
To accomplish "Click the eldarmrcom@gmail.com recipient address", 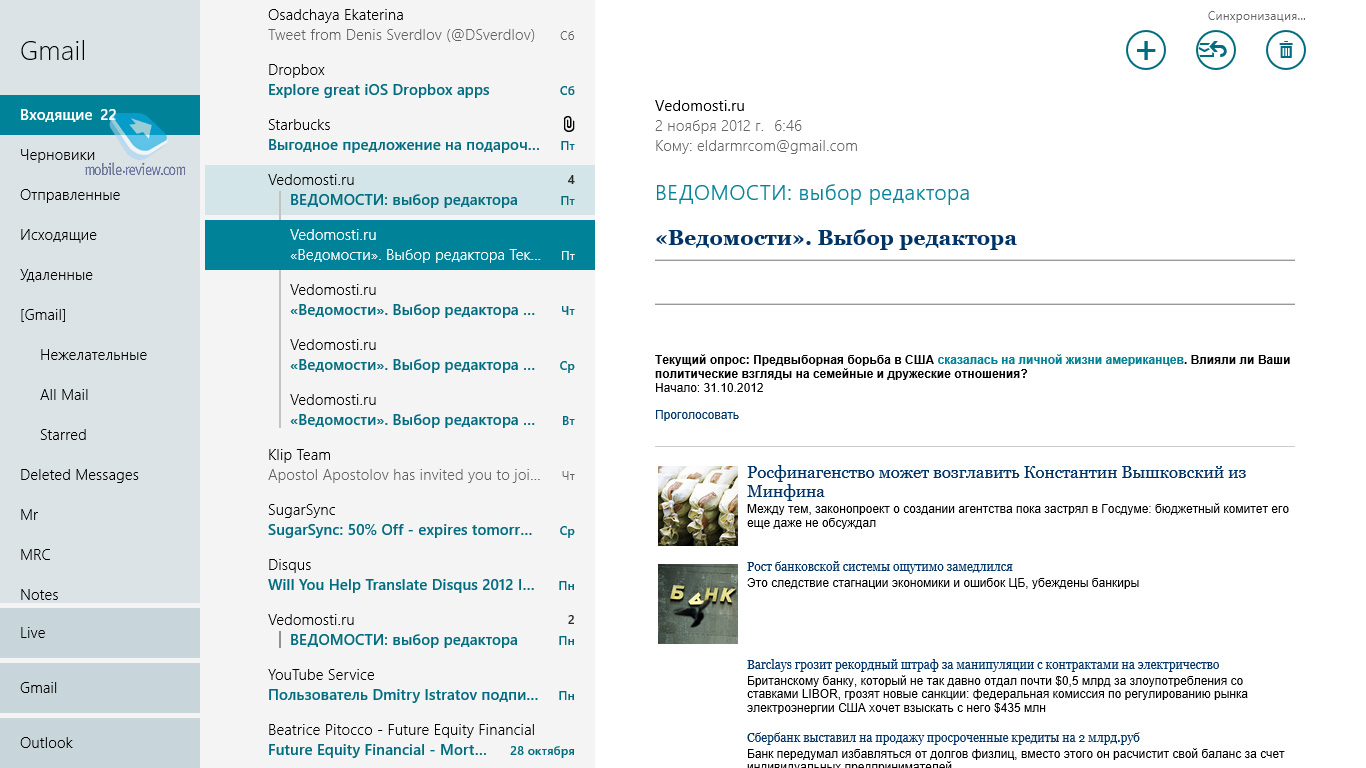I will pyautogui.click(x=777, y=146).
